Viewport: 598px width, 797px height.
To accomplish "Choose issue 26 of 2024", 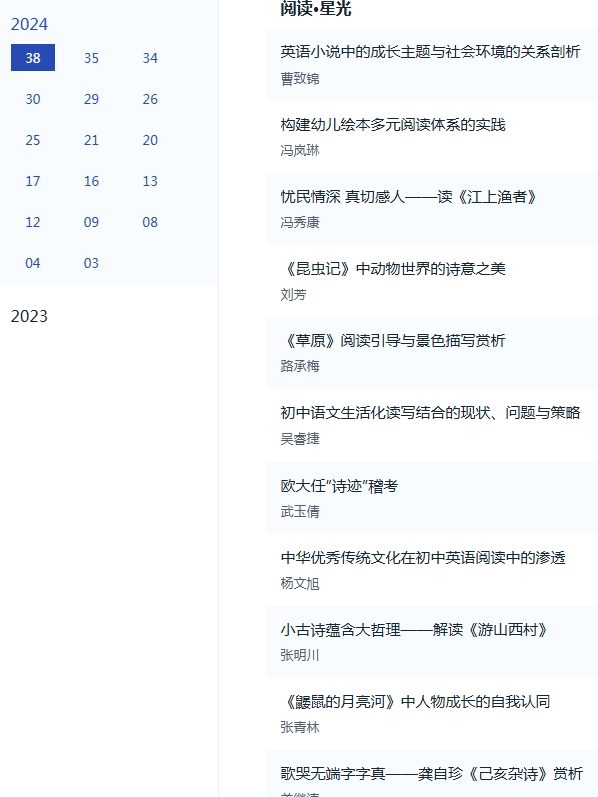I will 150,99.
